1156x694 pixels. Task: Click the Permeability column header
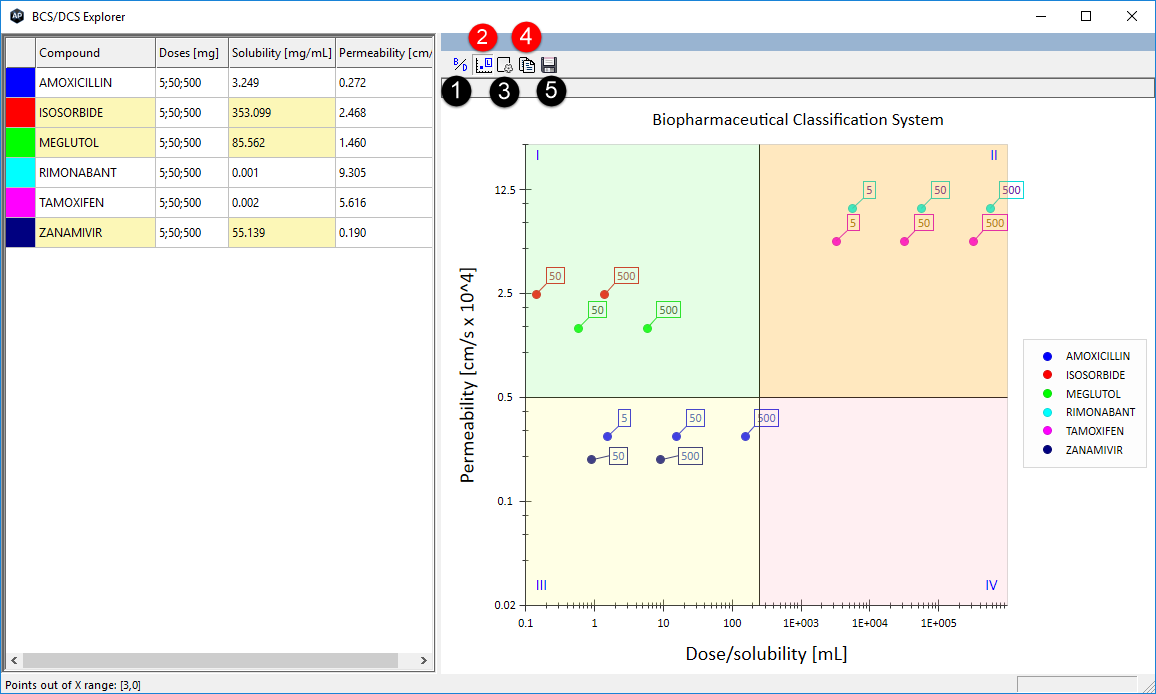pyautogui.click(x=384, y=52)
